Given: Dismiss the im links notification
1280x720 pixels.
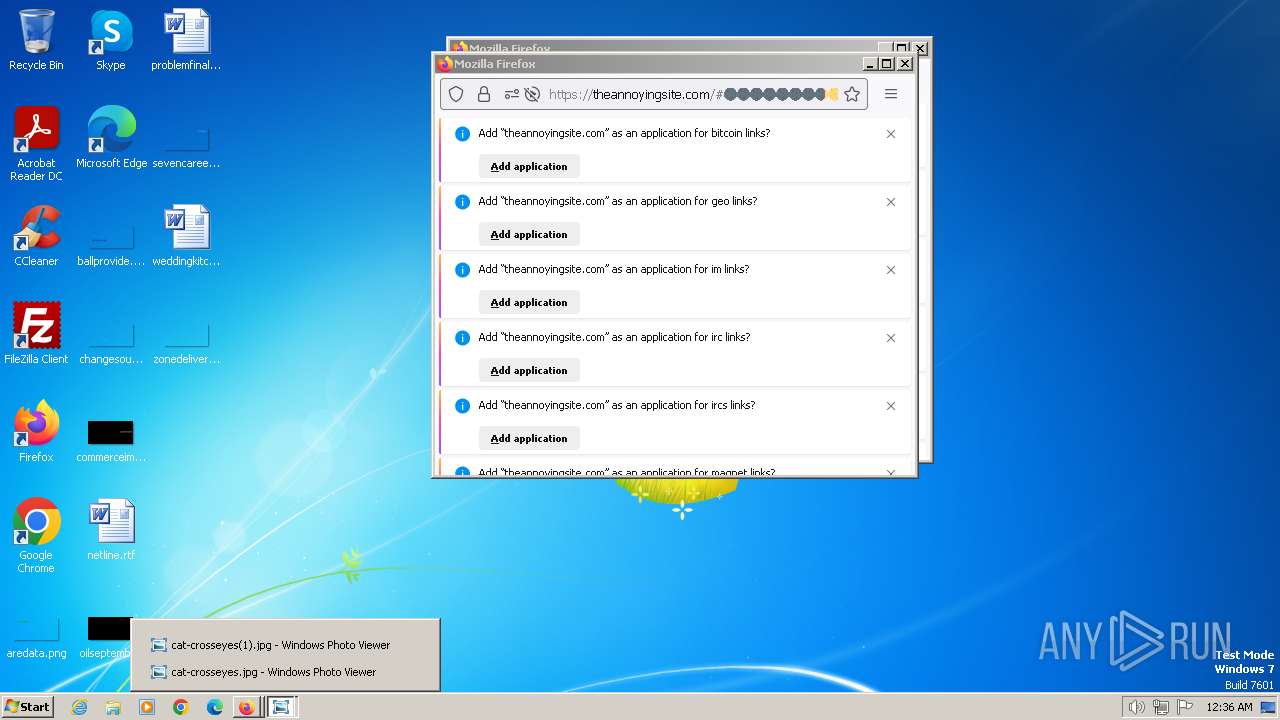Looking at the screenshot, I should pyautogui.click(x=891, y=269).
